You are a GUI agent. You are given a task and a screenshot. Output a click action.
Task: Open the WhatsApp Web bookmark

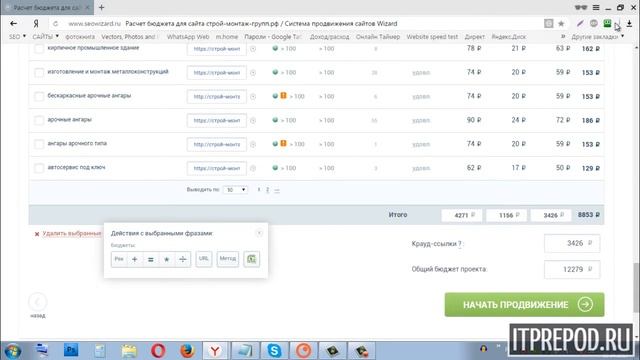(x=188, y=37)
